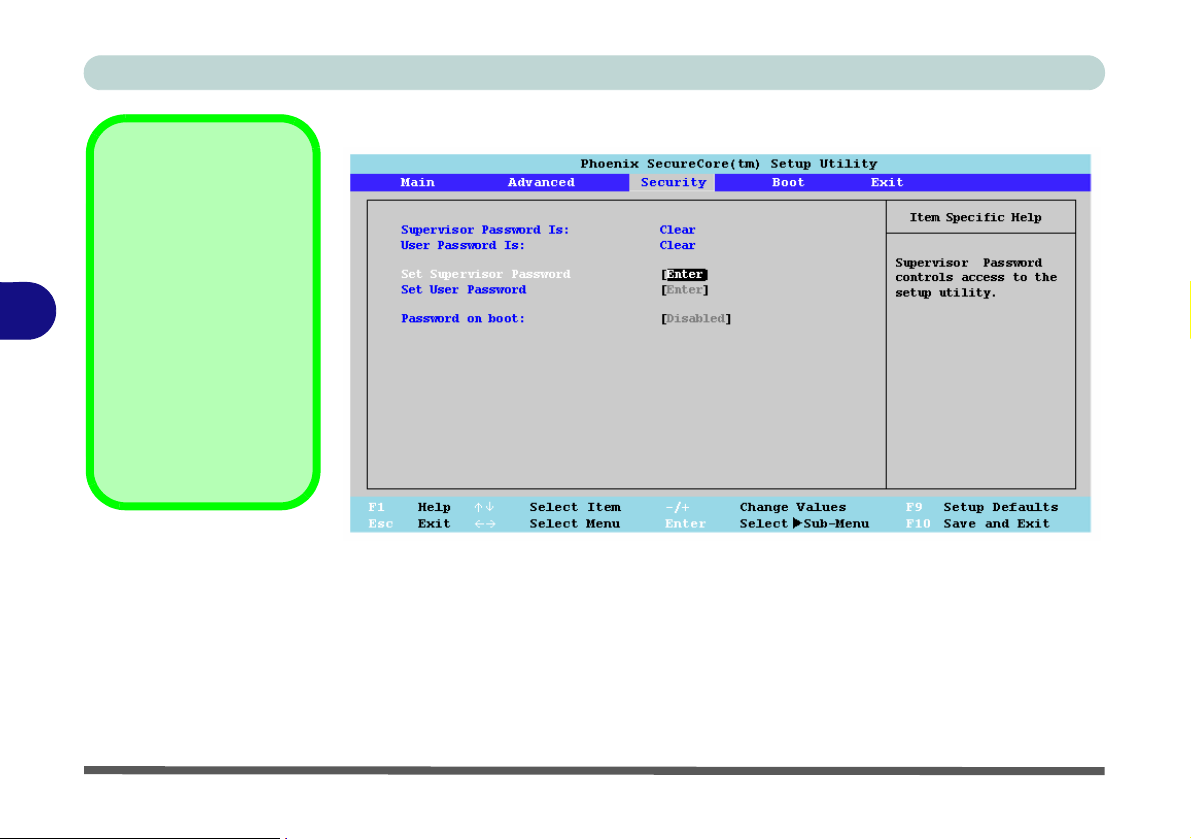1191x839 pixels.
Task: Select Set User Password item
Action: pyautogui.click(x=463, y=289)
